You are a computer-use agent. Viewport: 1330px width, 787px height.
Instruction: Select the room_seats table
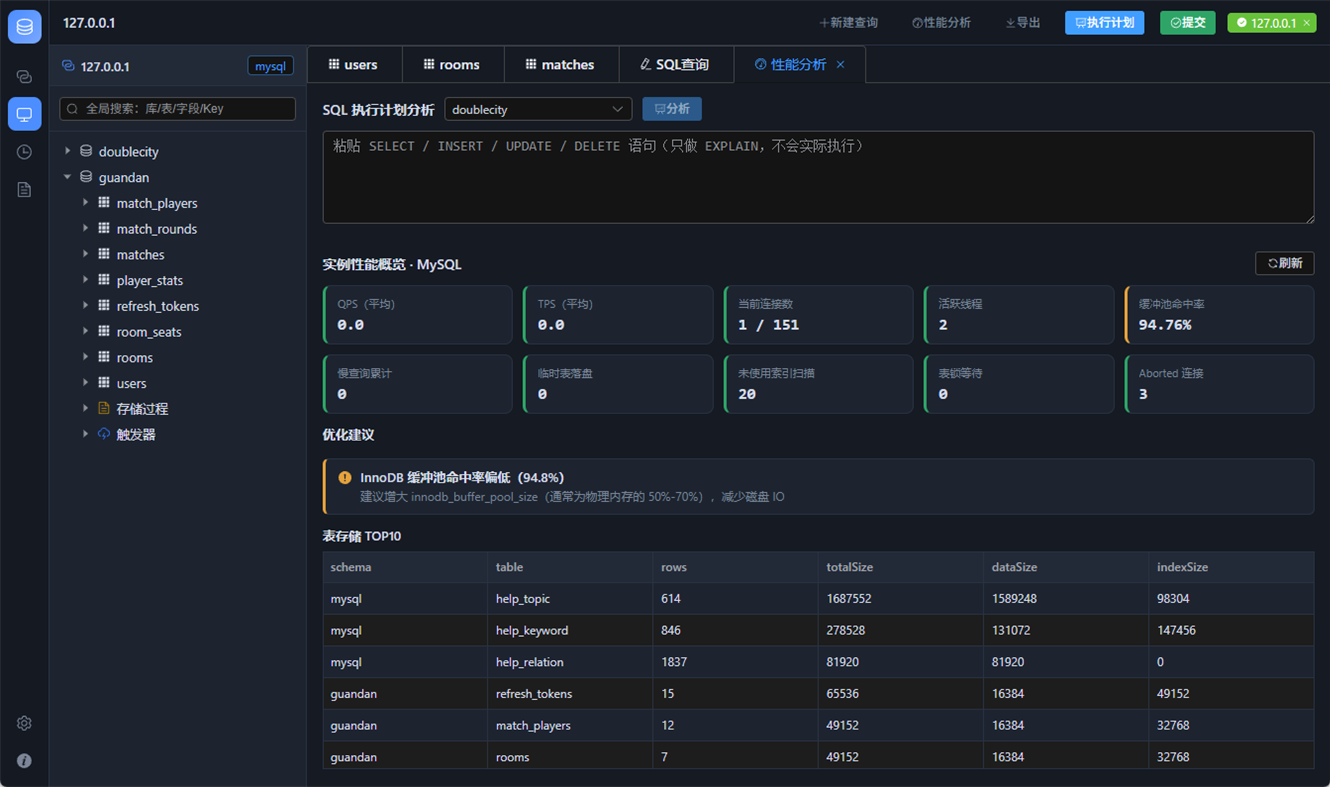149,331
